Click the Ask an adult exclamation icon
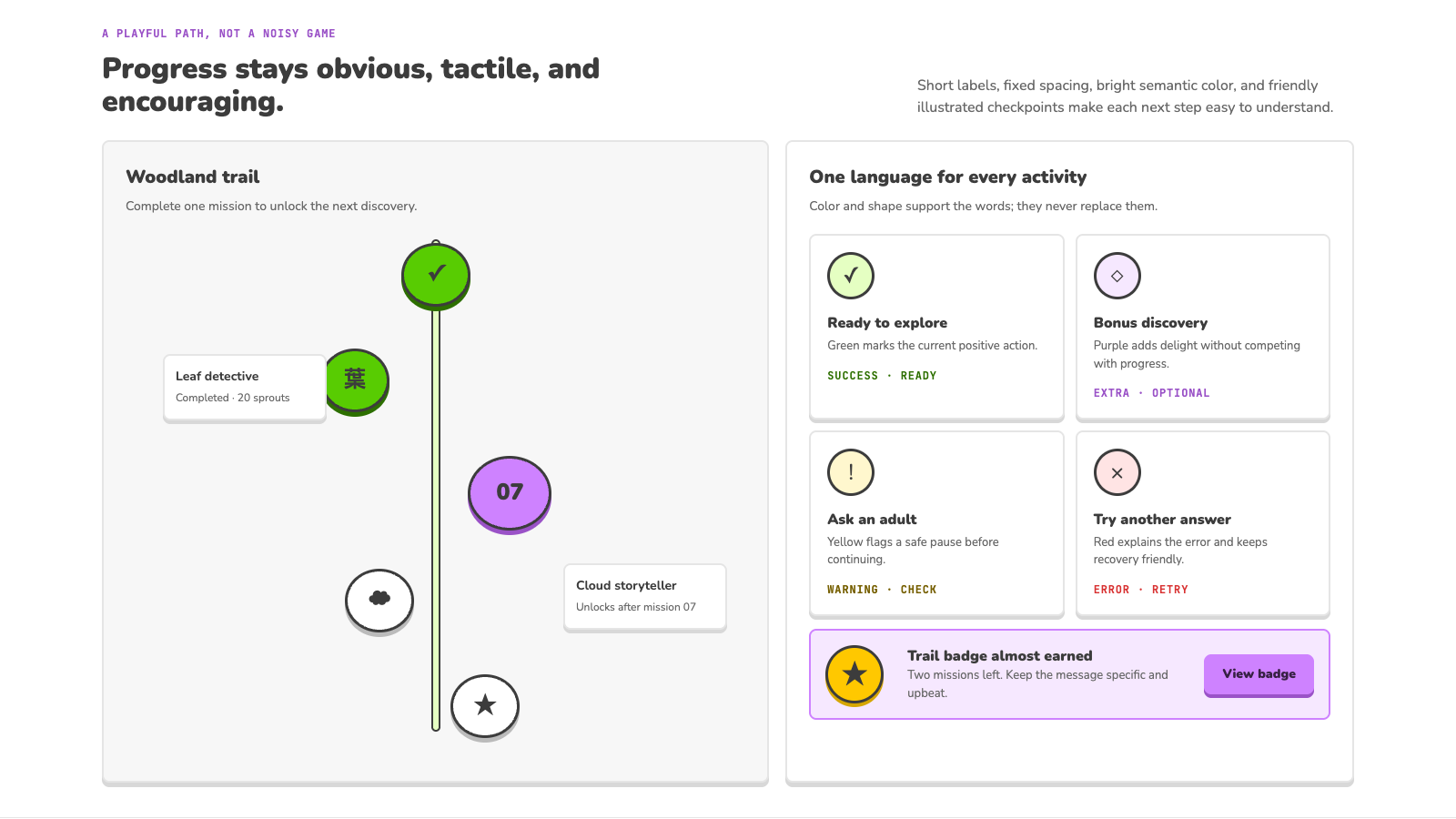Screen dimensions: 1456x819 (x=851, y=472)
